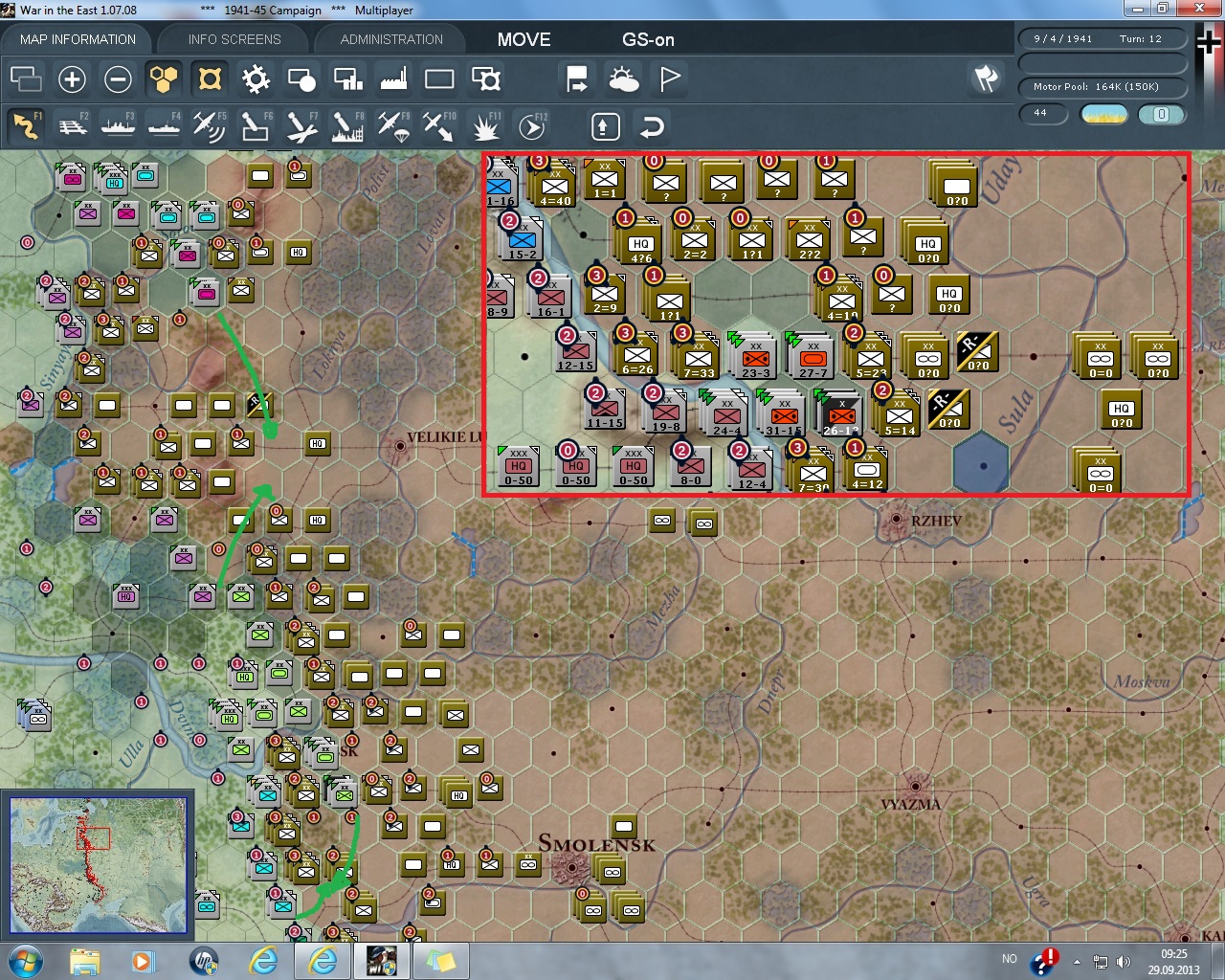Open the INFO SCREENS tab
This screenshot has height=980, width=1225.
tap(234, 39)
